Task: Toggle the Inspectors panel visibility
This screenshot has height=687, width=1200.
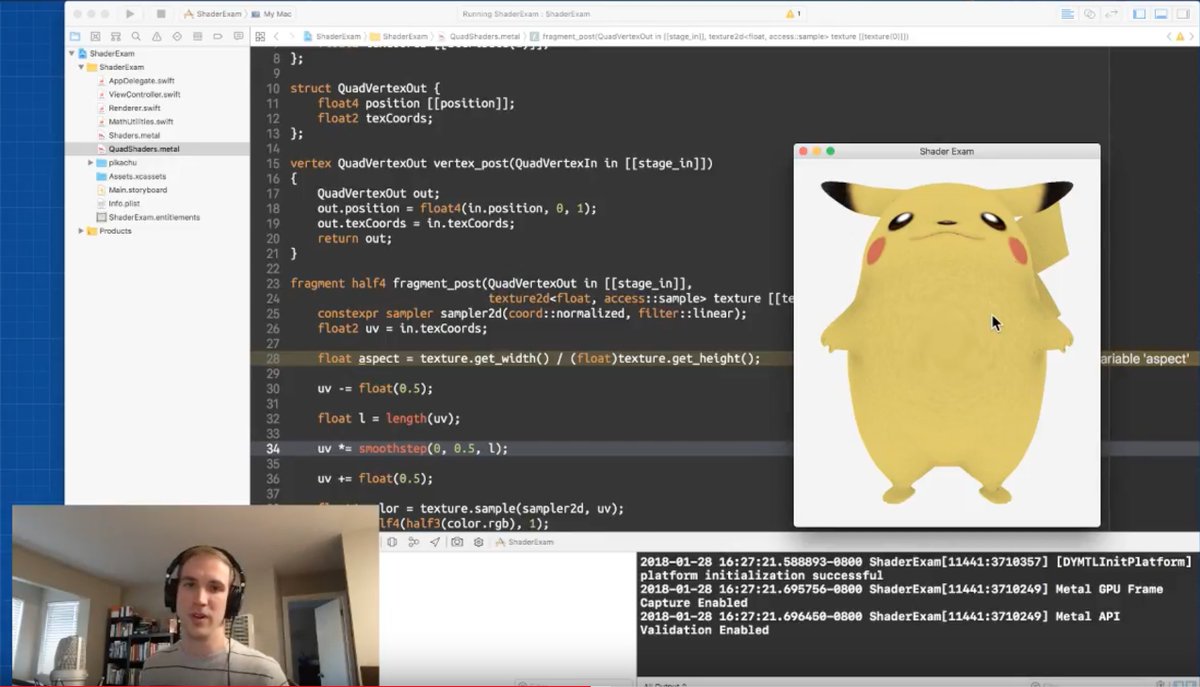Action: (x=1182, y=14)
